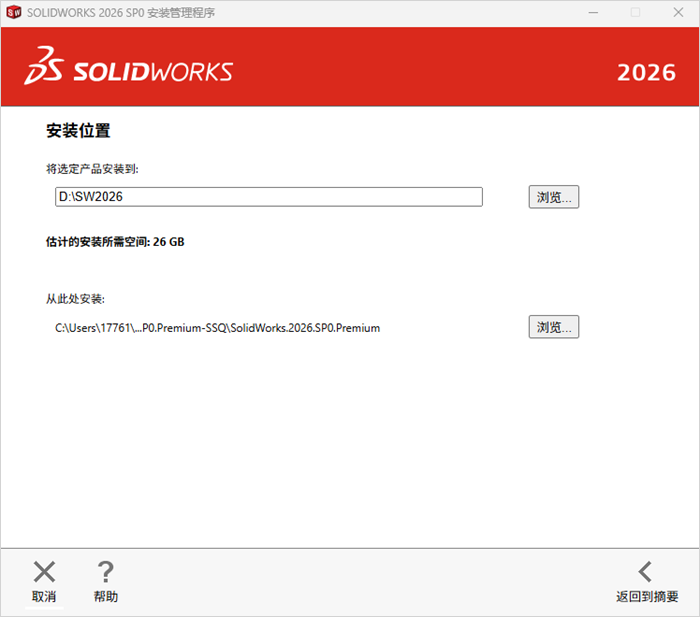Click the 帮助 label
The width and height of the screenshot is (700, 617).
click(106, 596)
